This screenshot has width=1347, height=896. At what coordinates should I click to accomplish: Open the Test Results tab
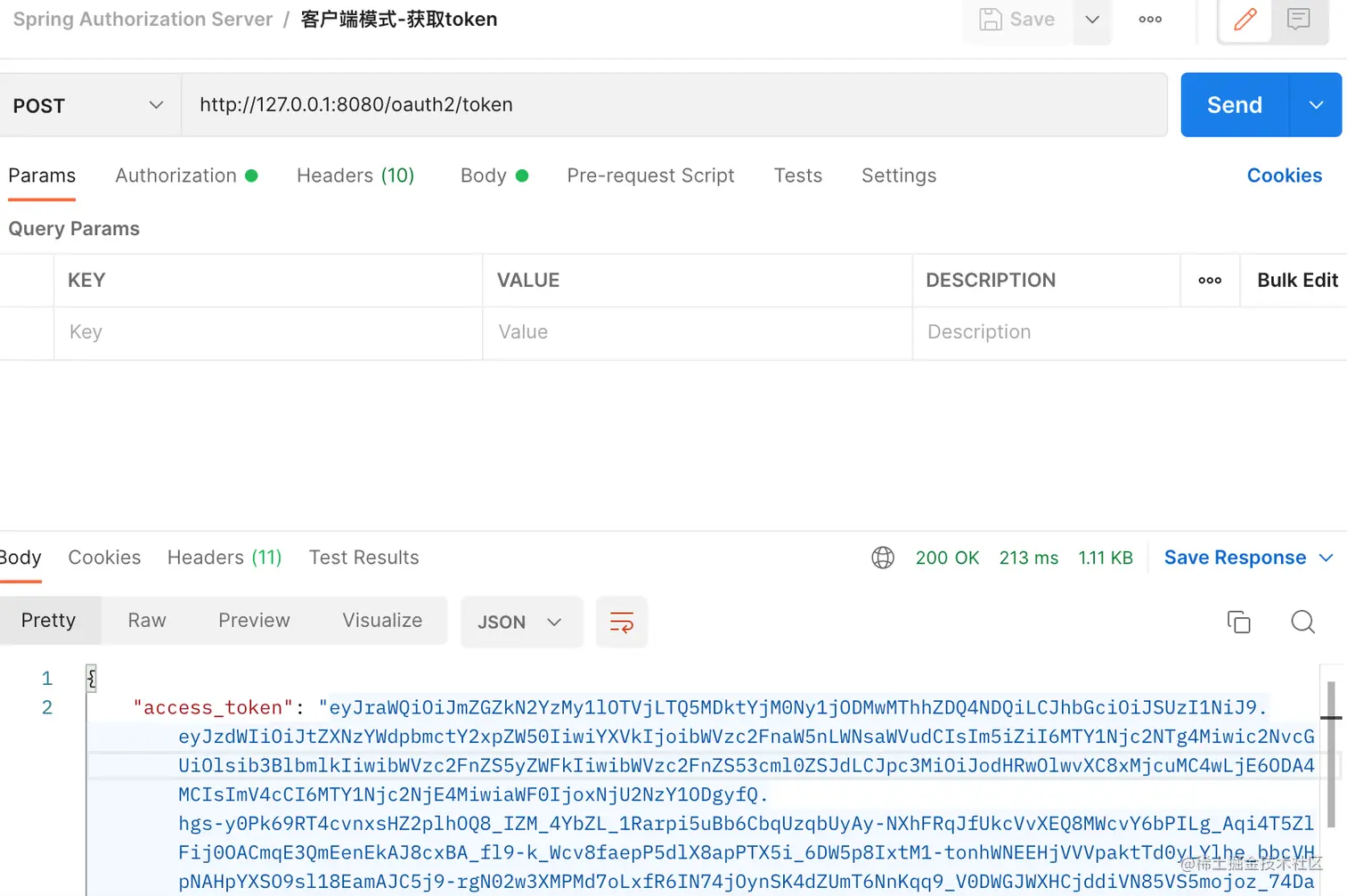[x=363, y=558]
